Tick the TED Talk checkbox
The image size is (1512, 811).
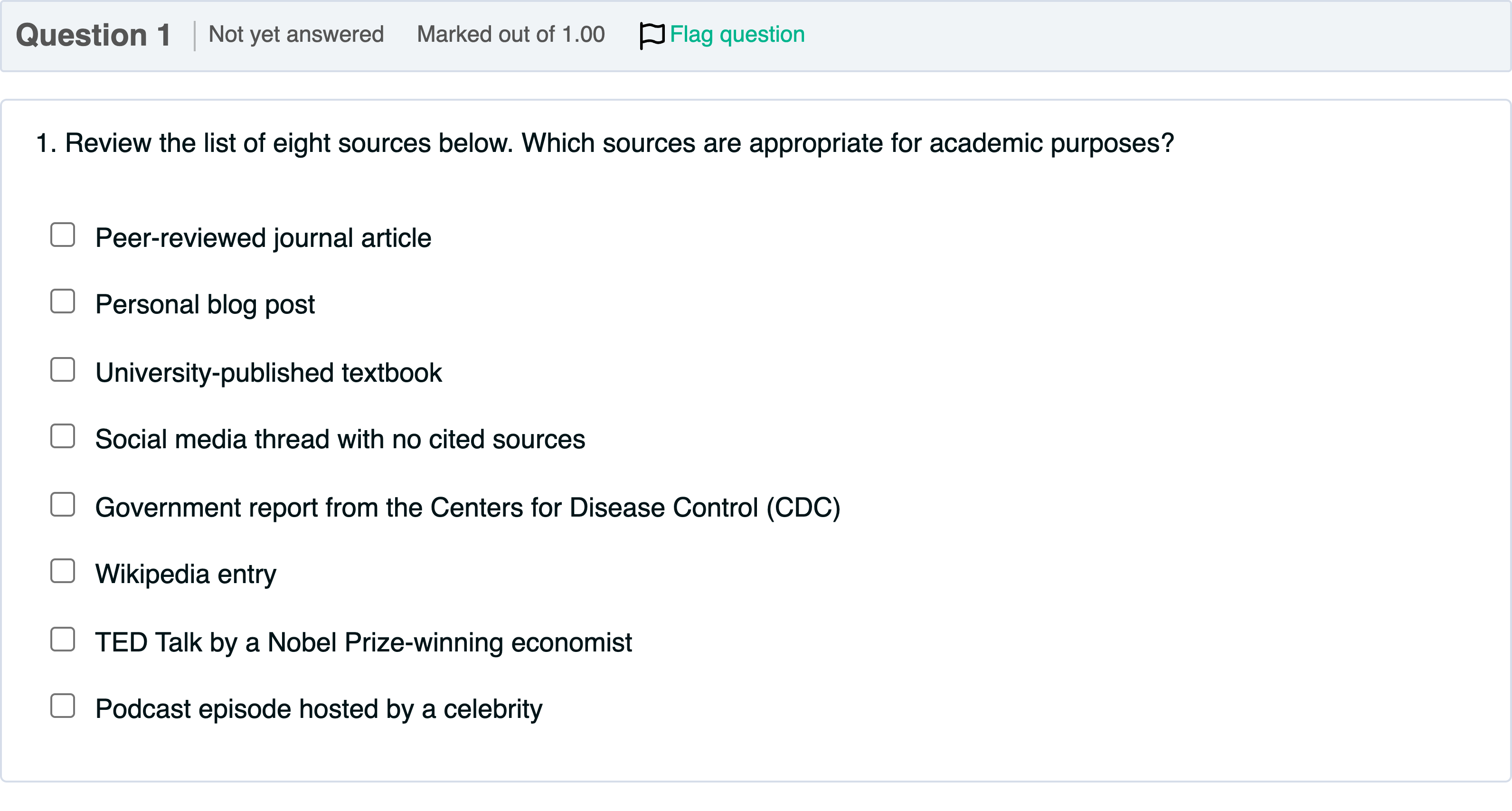coord(63,640)
